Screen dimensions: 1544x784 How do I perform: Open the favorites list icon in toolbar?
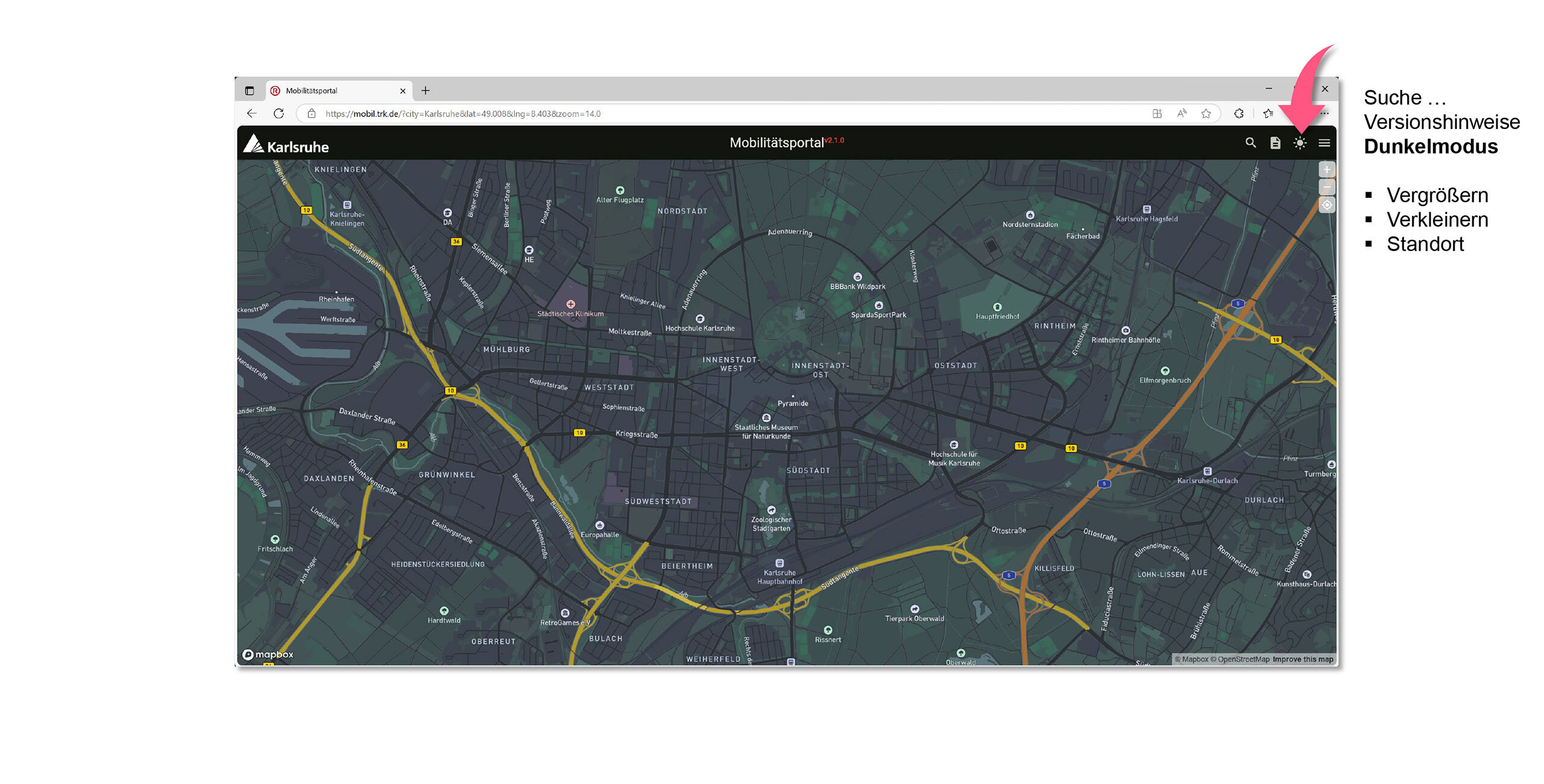click(x=1268, y=113)
